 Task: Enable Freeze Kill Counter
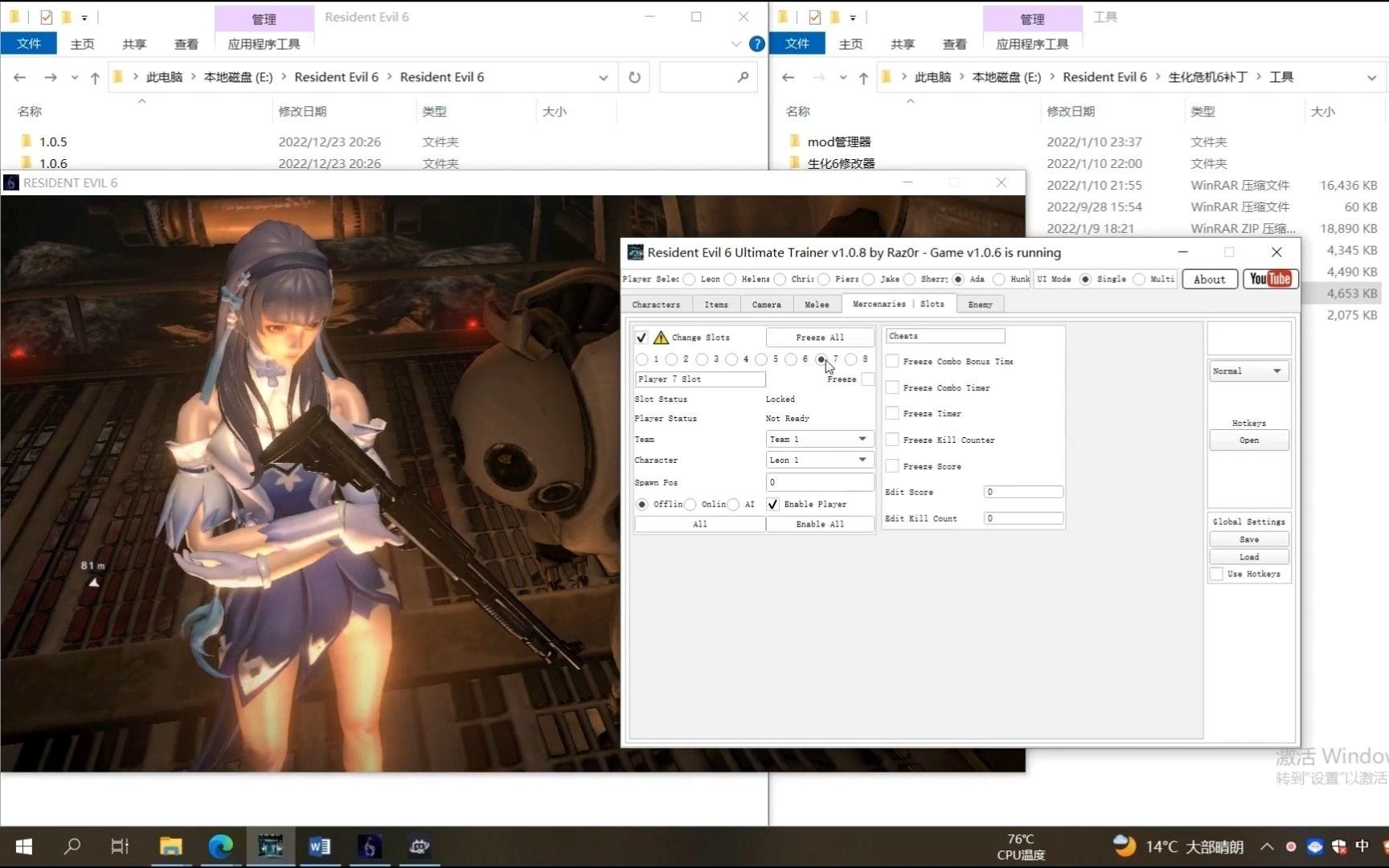click(892, 440)
